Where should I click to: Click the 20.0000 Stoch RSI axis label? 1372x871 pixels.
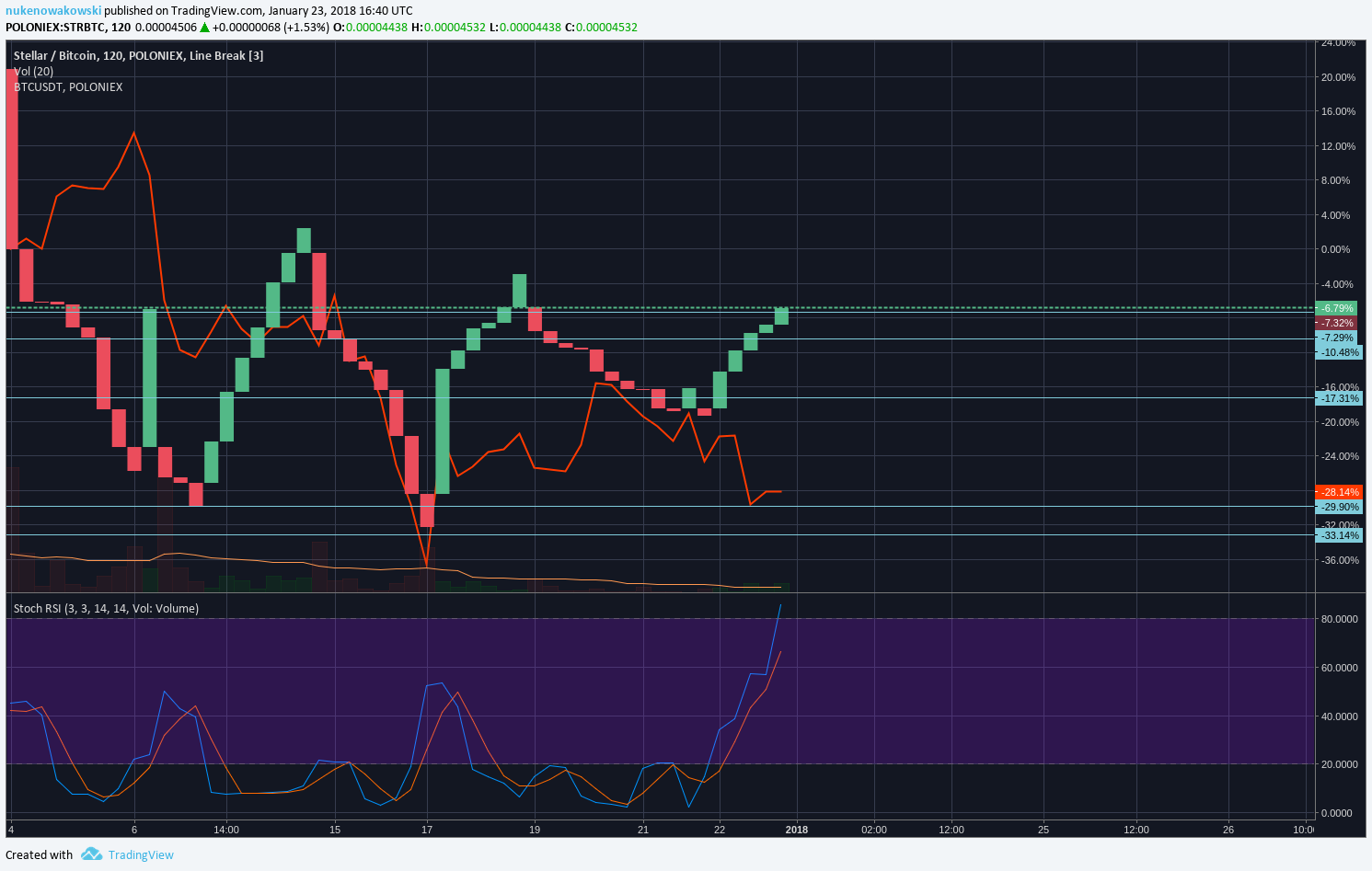1339,764
